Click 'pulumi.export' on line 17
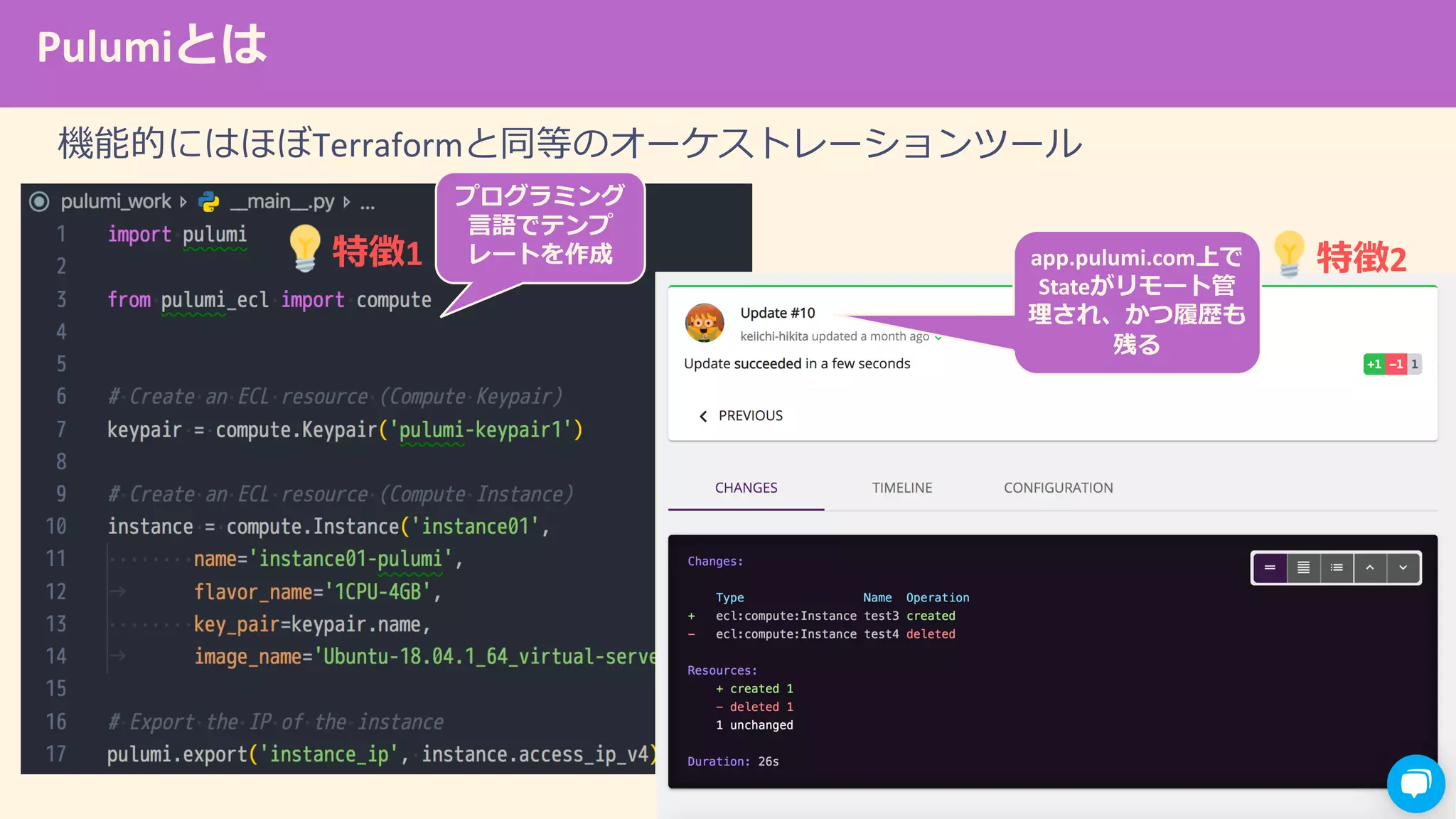This screenshot has width=1456, height=819. click(177, 754)
